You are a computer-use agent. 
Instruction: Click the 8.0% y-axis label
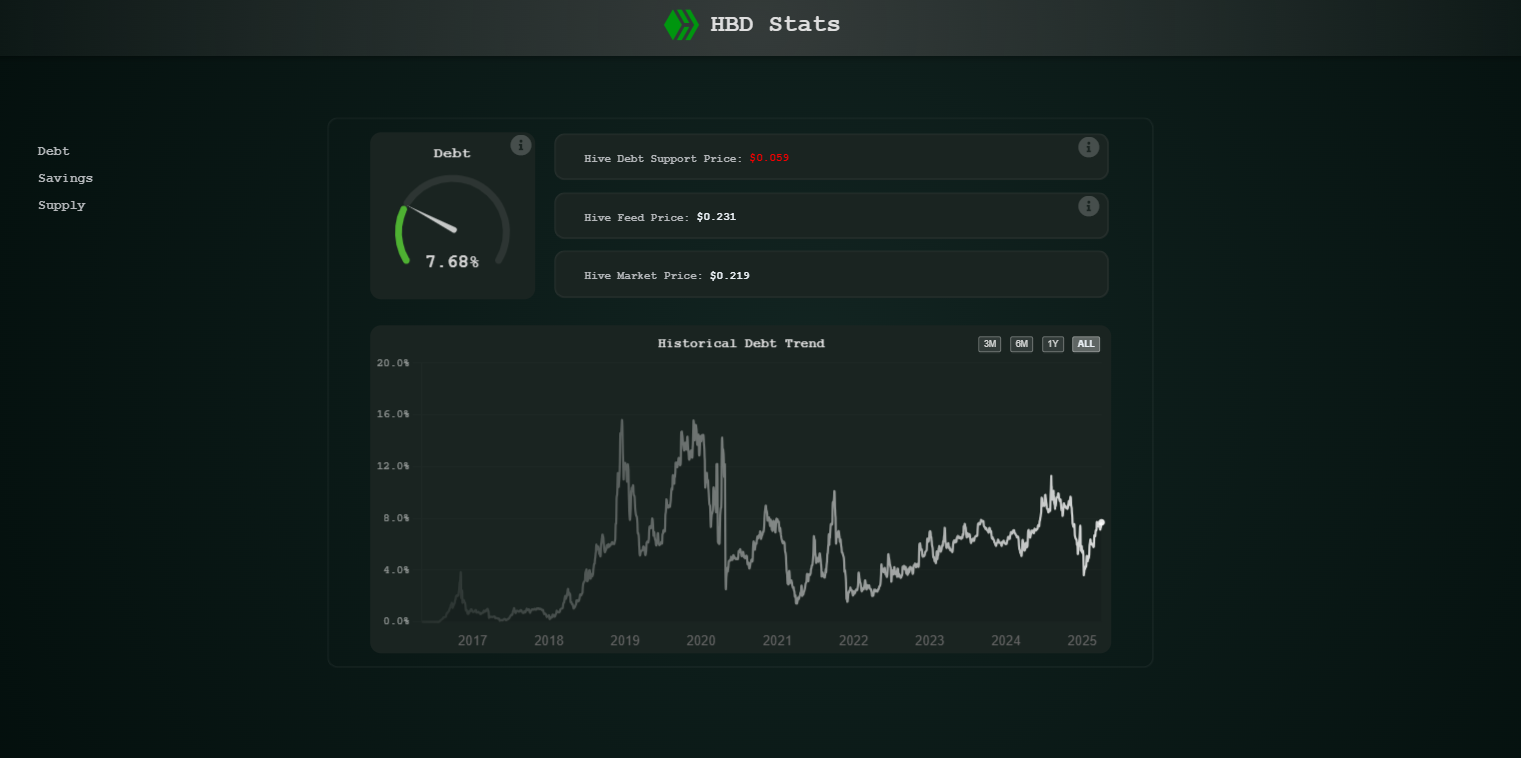click(x=396, y=518)
